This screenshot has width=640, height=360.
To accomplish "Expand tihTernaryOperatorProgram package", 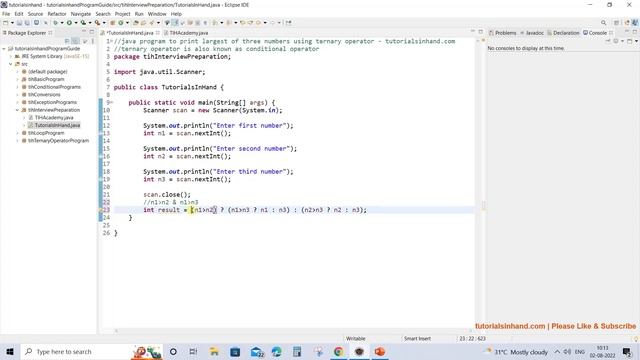I will [x=18, y=140].
